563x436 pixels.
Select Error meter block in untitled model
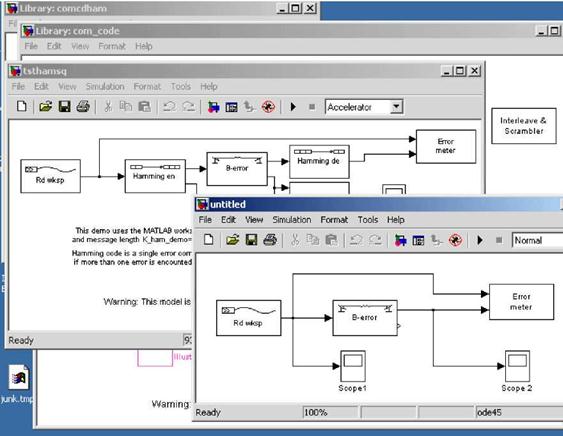click(x=521, y=302)
